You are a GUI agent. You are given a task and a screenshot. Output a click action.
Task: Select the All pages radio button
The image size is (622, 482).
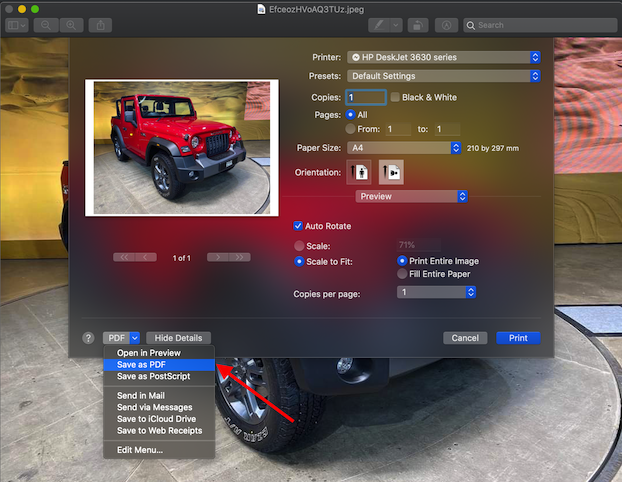tap(350, 115)
